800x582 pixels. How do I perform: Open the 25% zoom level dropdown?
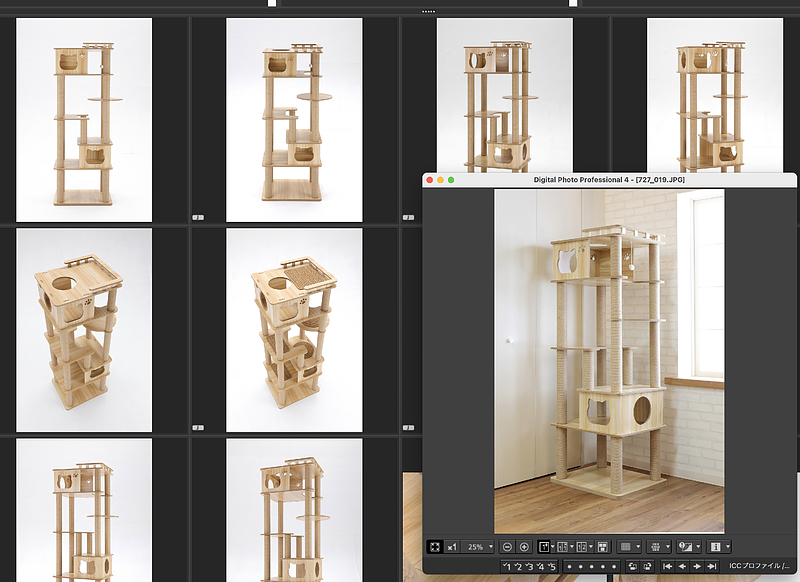point(480,547)
